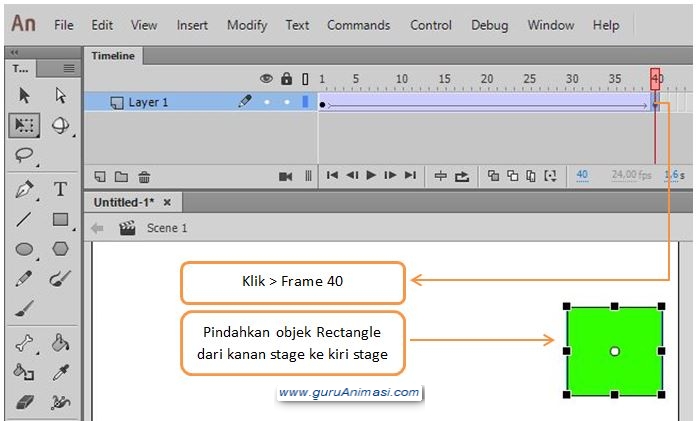Select the Pencil tool
The height and width of the screenshot is (421, 698).
pos(24,279)
